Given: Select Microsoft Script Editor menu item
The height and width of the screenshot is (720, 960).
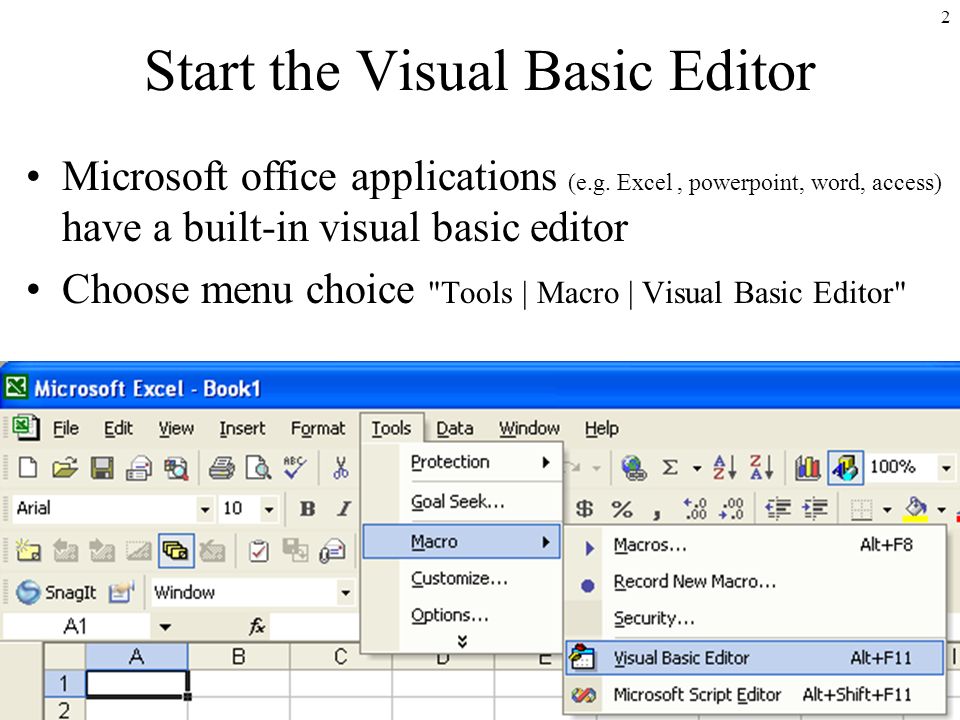Looking at the screenshot, I should [754, 694].
